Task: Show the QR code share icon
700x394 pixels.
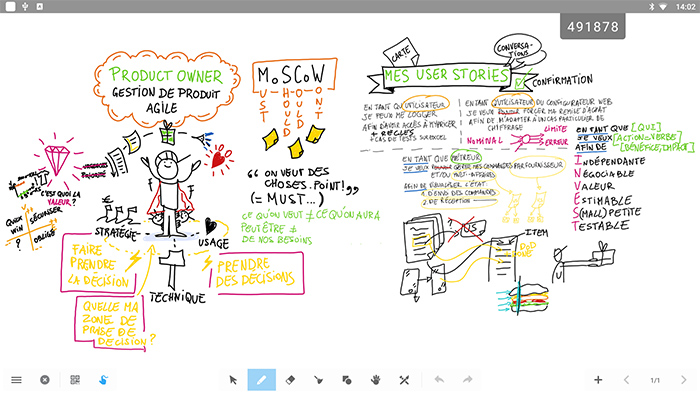Action: click(75, 380)
